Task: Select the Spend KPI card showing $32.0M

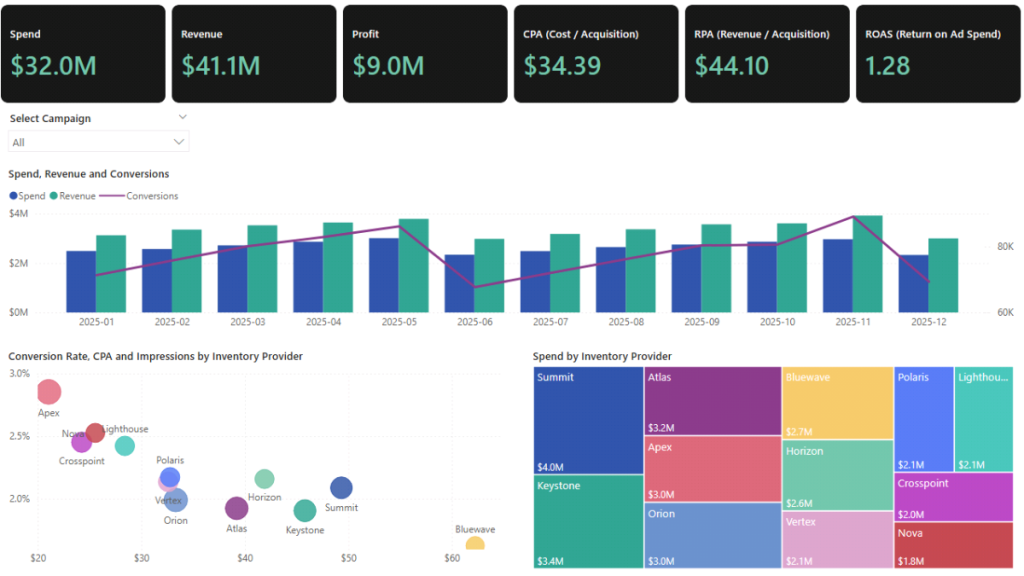Action: [83, 53]
